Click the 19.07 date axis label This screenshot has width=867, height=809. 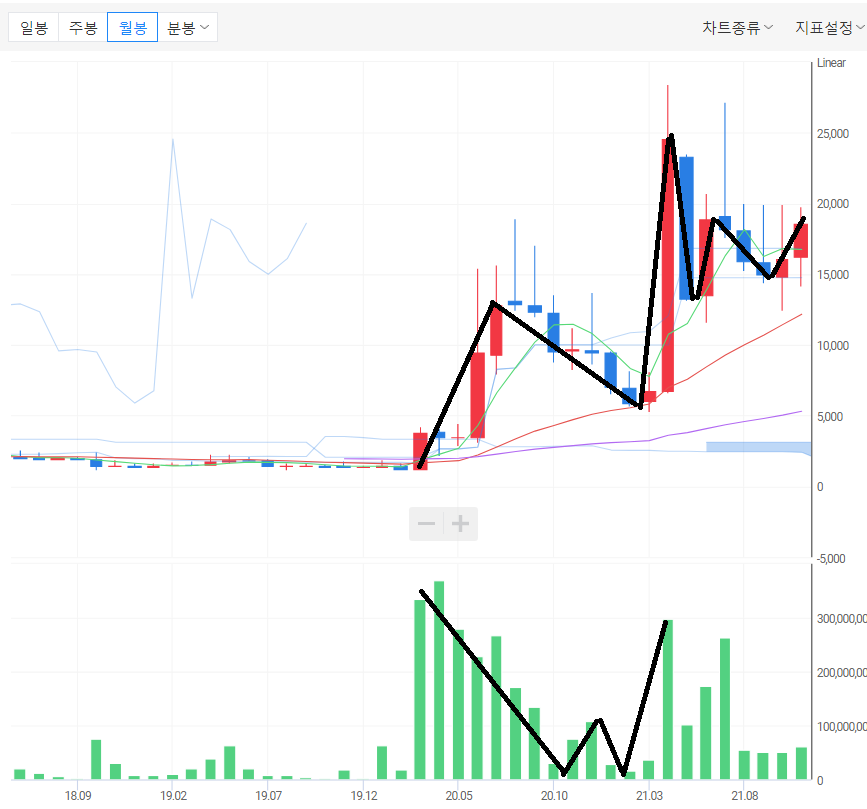pyautogui.click(x=268, y=796)
